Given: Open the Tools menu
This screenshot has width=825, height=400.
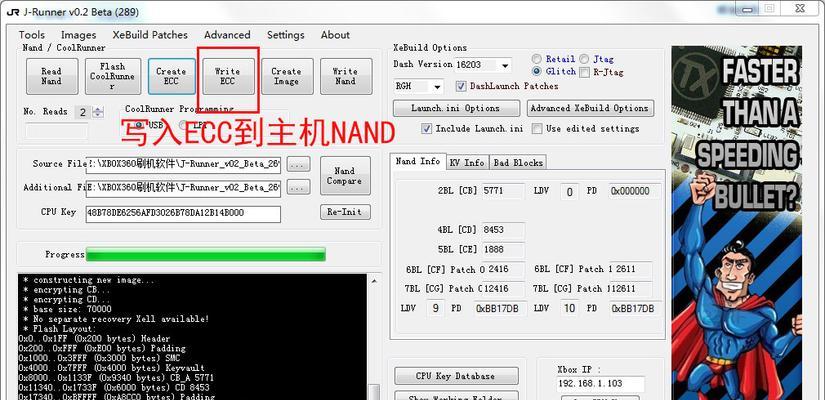Looking at the screenshot, I should (x=32, y=35).
